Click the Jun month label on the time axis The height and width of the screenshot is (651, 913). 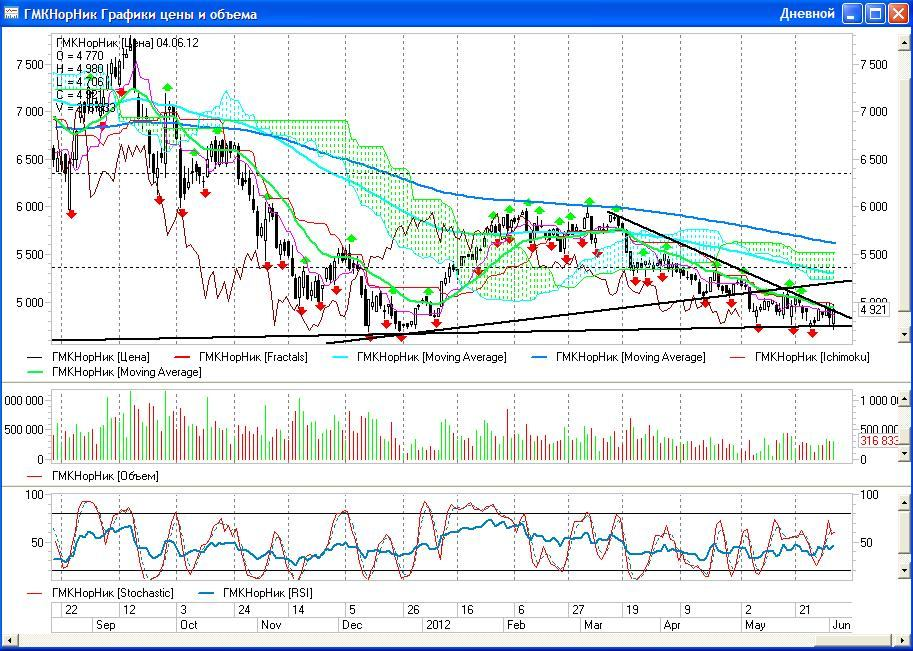[x=842, y=625]
